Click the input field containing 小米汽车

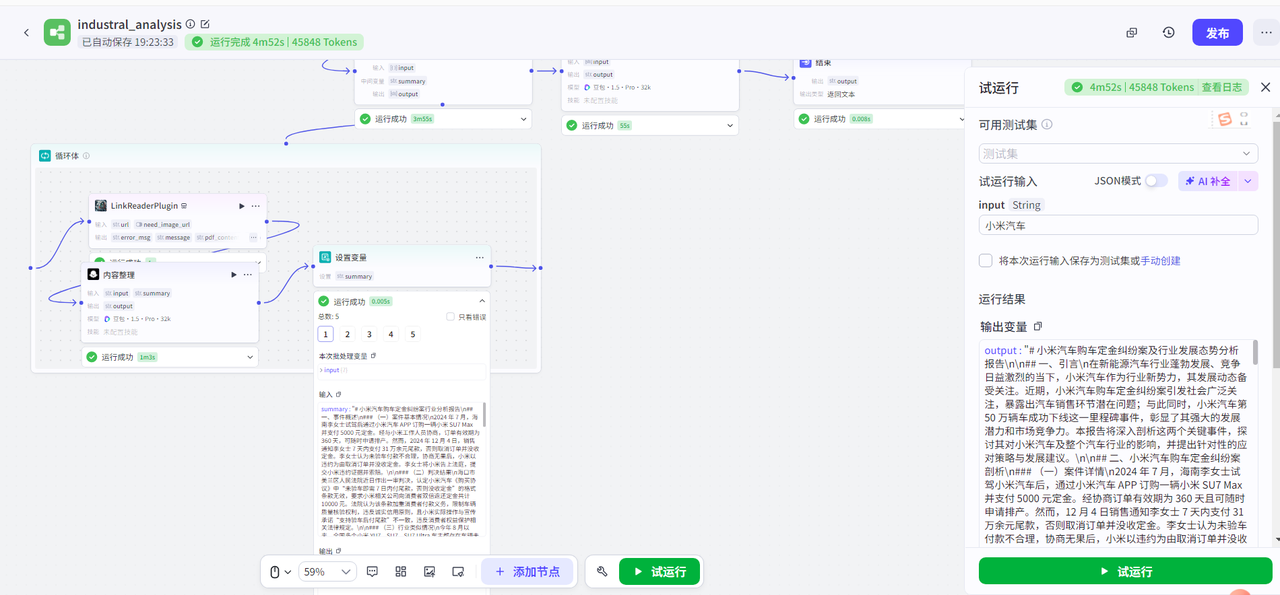(1118, 226)
